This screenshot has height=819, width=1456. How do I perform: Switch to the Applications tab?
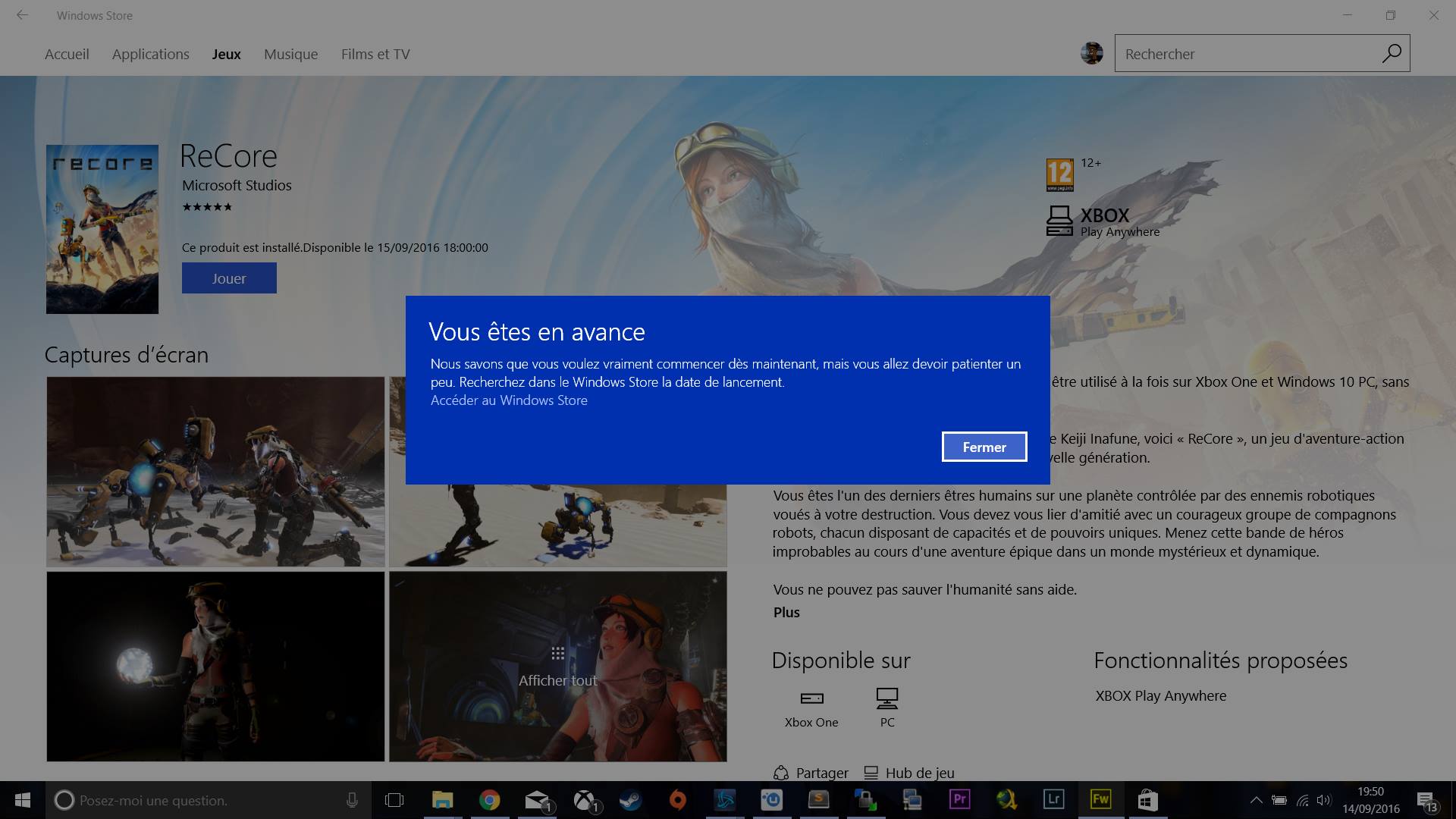pyautogui.click(x=151, y=54)
